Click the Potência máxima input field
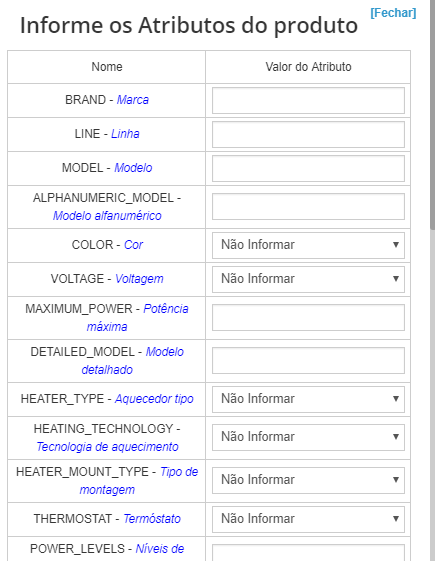 [x=308, y=318]
